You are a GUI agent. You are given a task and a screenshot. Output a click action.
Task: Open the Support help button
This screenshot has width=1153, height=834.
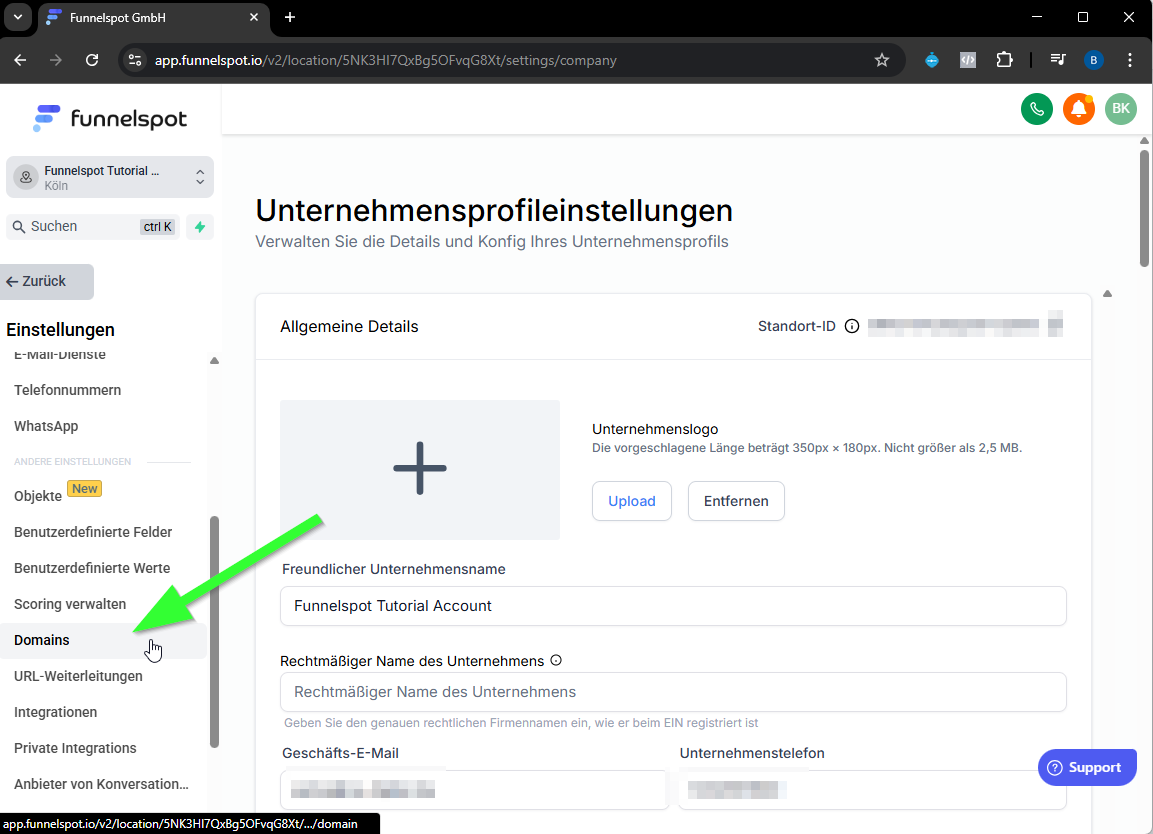pyautogui.click(x=1087, y=767)
